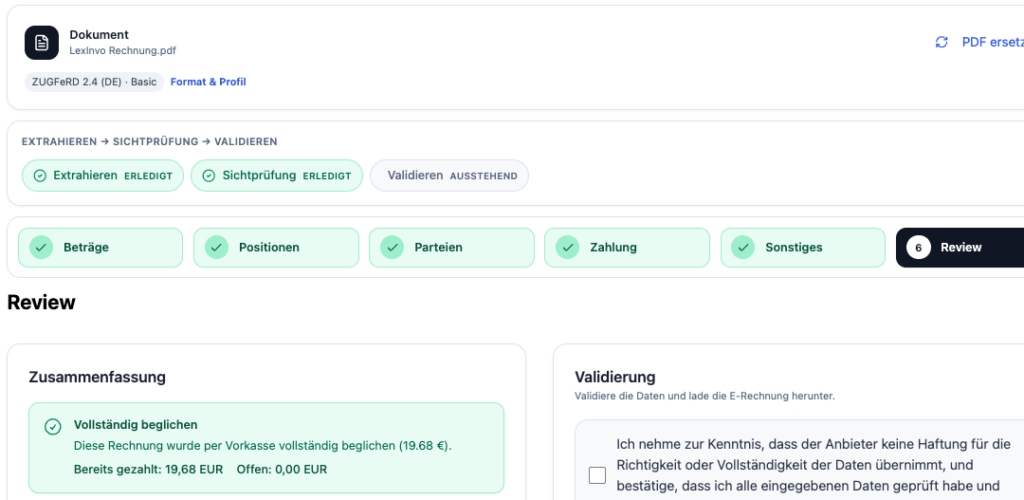Click the Beträge step checkmark icon
Viewport: 1024px width, 500px height.
pyautogui.click(x=41, y=247)
